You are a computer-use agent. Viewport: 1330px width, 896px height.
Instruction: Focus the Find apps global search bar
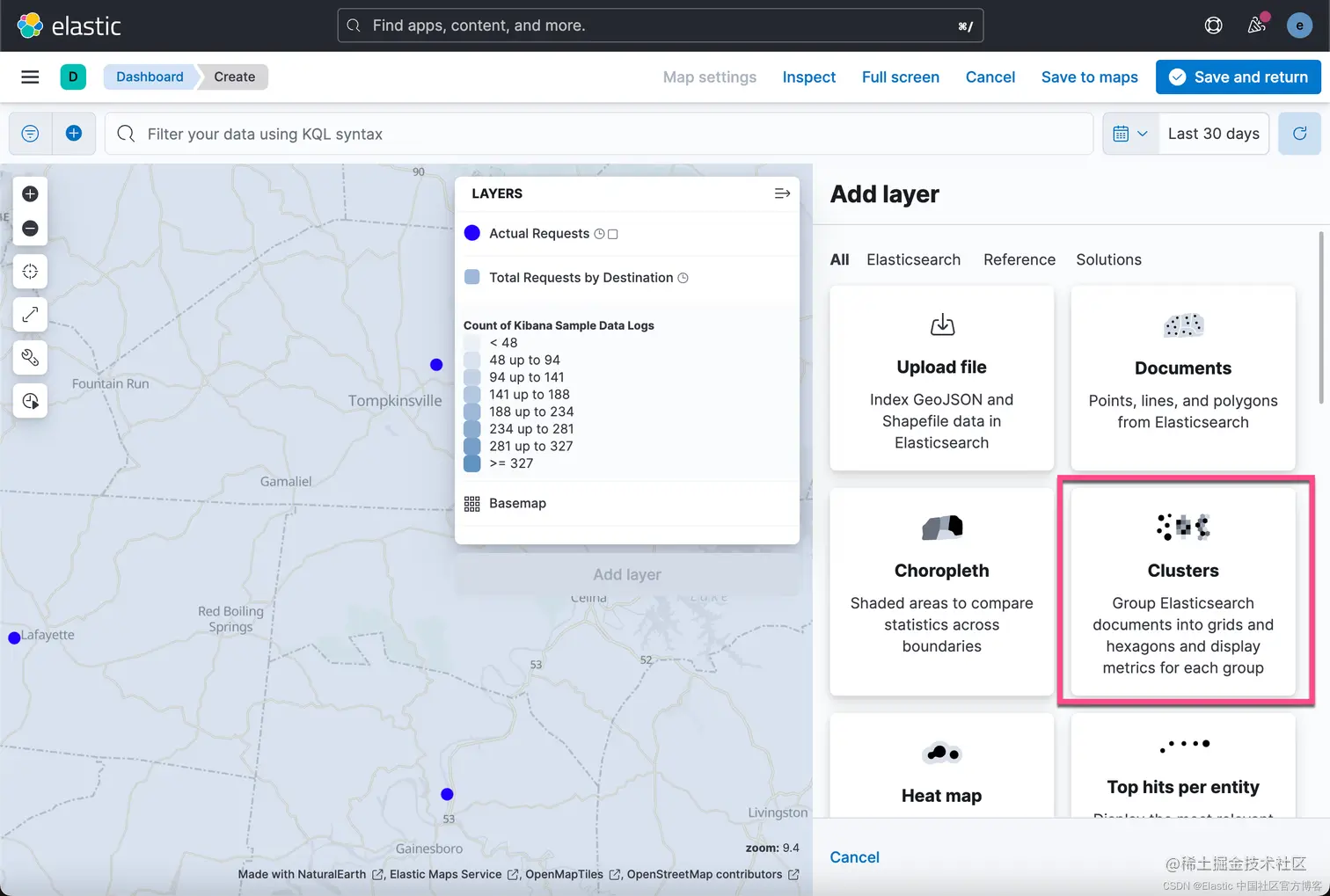point(661,25)
